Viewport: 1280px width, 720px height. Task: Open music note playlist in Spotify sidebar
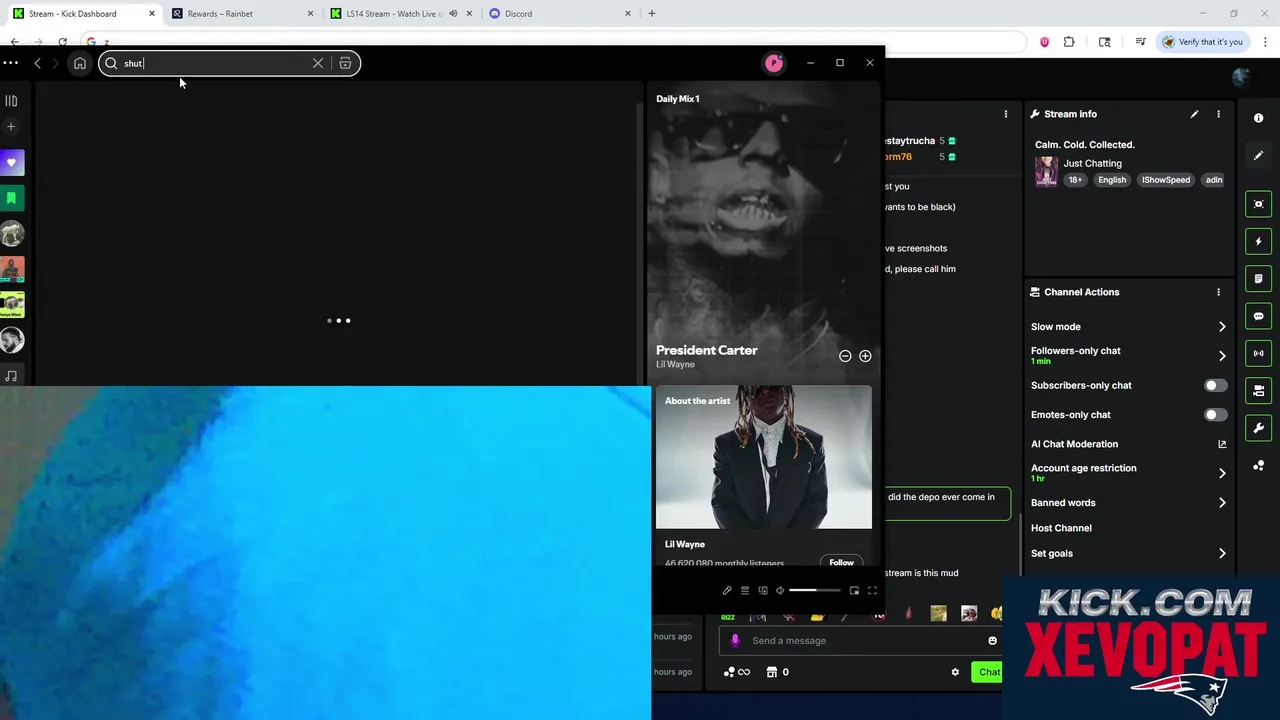(x=12, y=376)
